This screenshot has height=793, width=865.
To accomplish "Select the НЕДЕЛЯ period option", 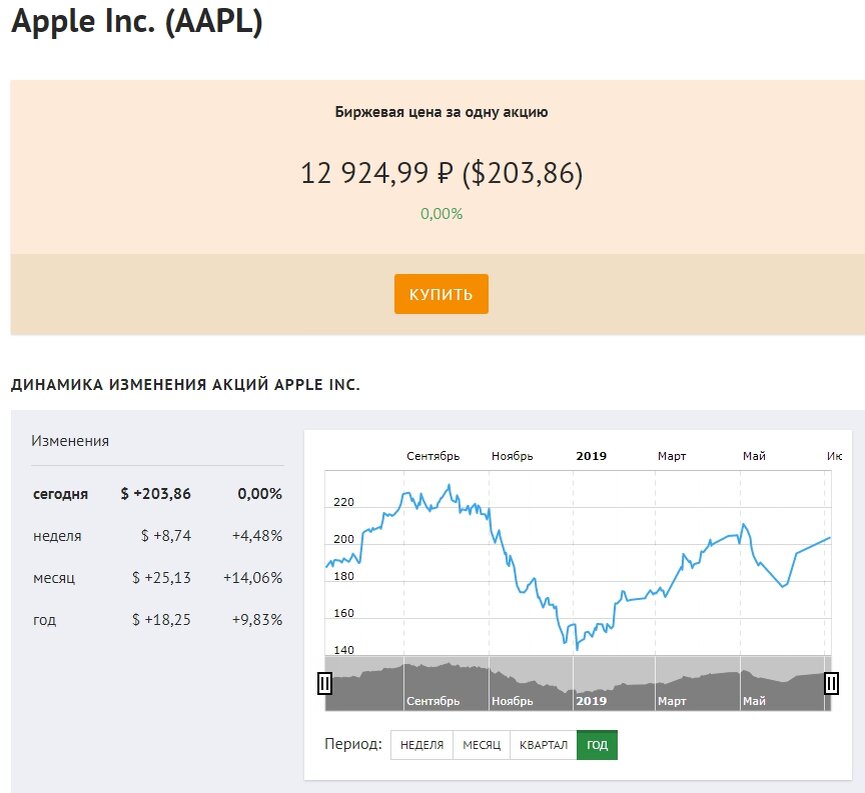I will pyautogui.click(x=421, y=745).
